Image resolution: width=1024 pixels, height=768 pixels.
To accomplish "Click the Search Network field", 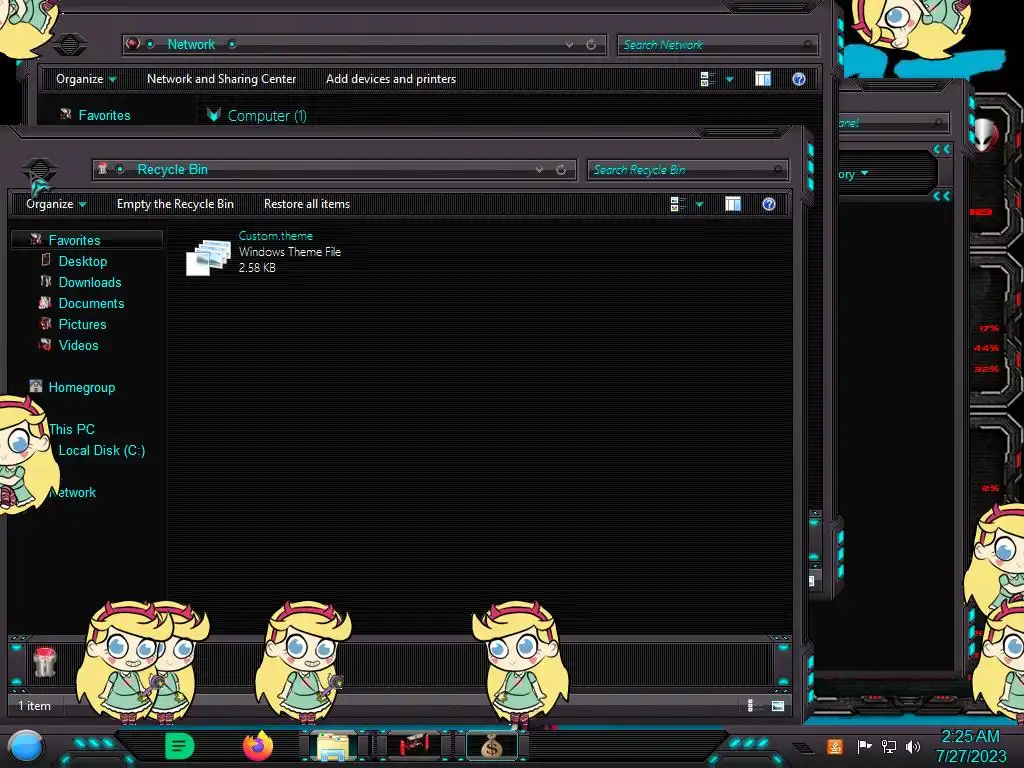I will (717, 44).
